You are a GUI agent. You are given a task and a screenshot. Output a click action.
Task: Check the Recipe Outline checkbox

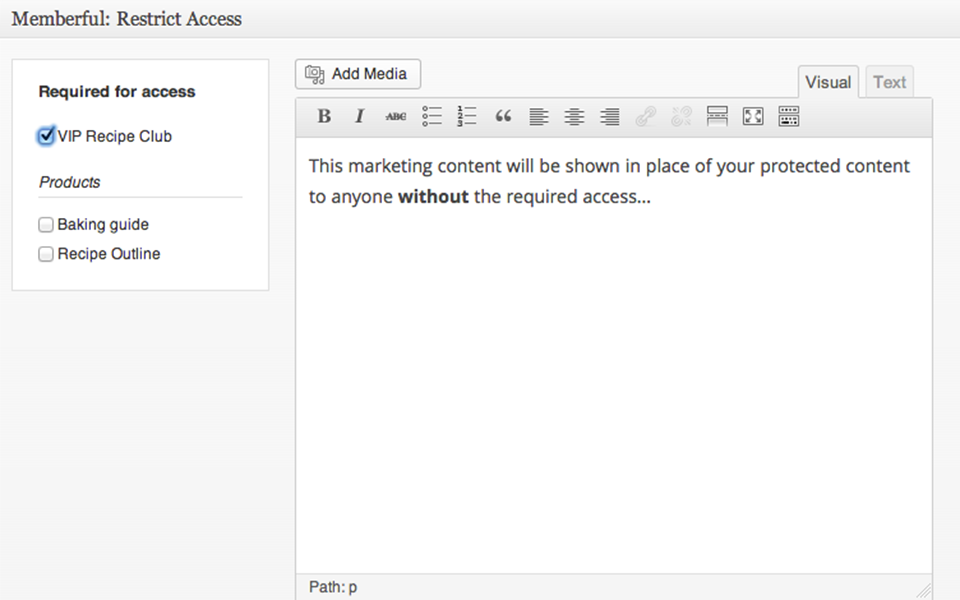(46, 254)
